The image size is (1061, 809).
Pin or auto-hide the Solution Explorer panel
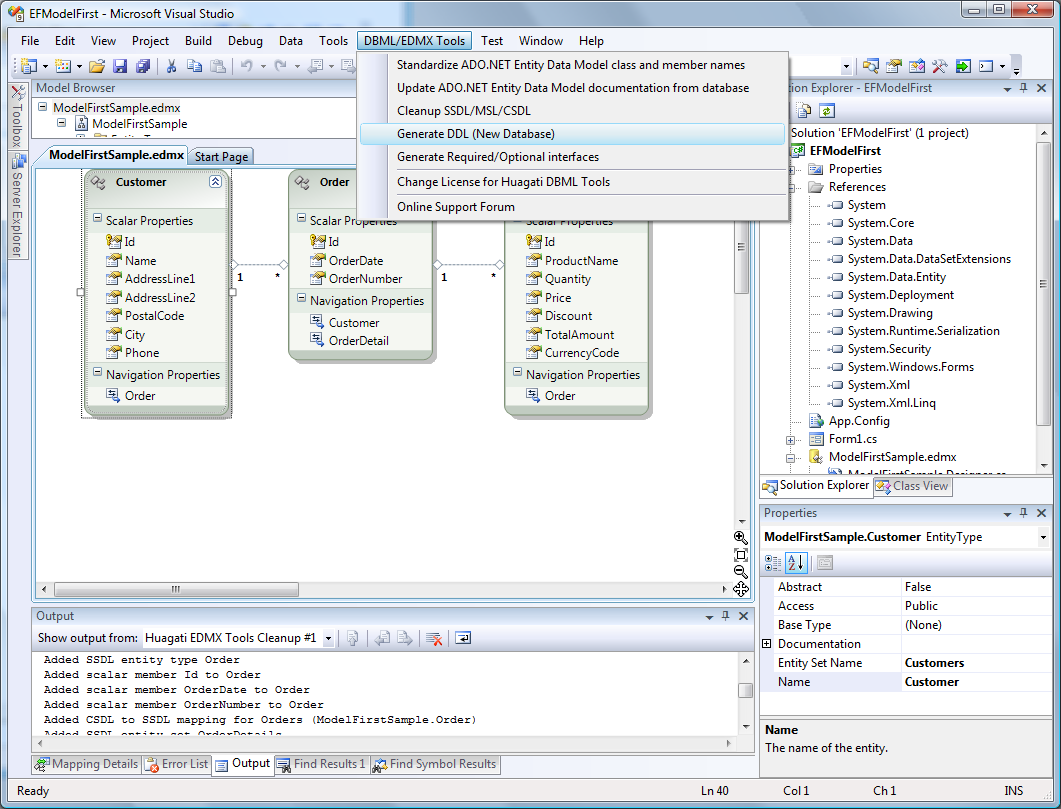(x=1024, y=88)
